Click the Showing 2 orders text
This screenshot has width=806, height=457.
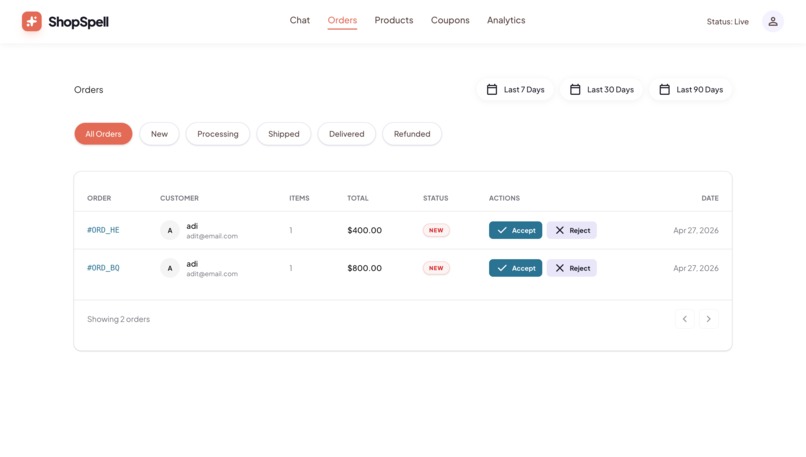click(119, 319)
